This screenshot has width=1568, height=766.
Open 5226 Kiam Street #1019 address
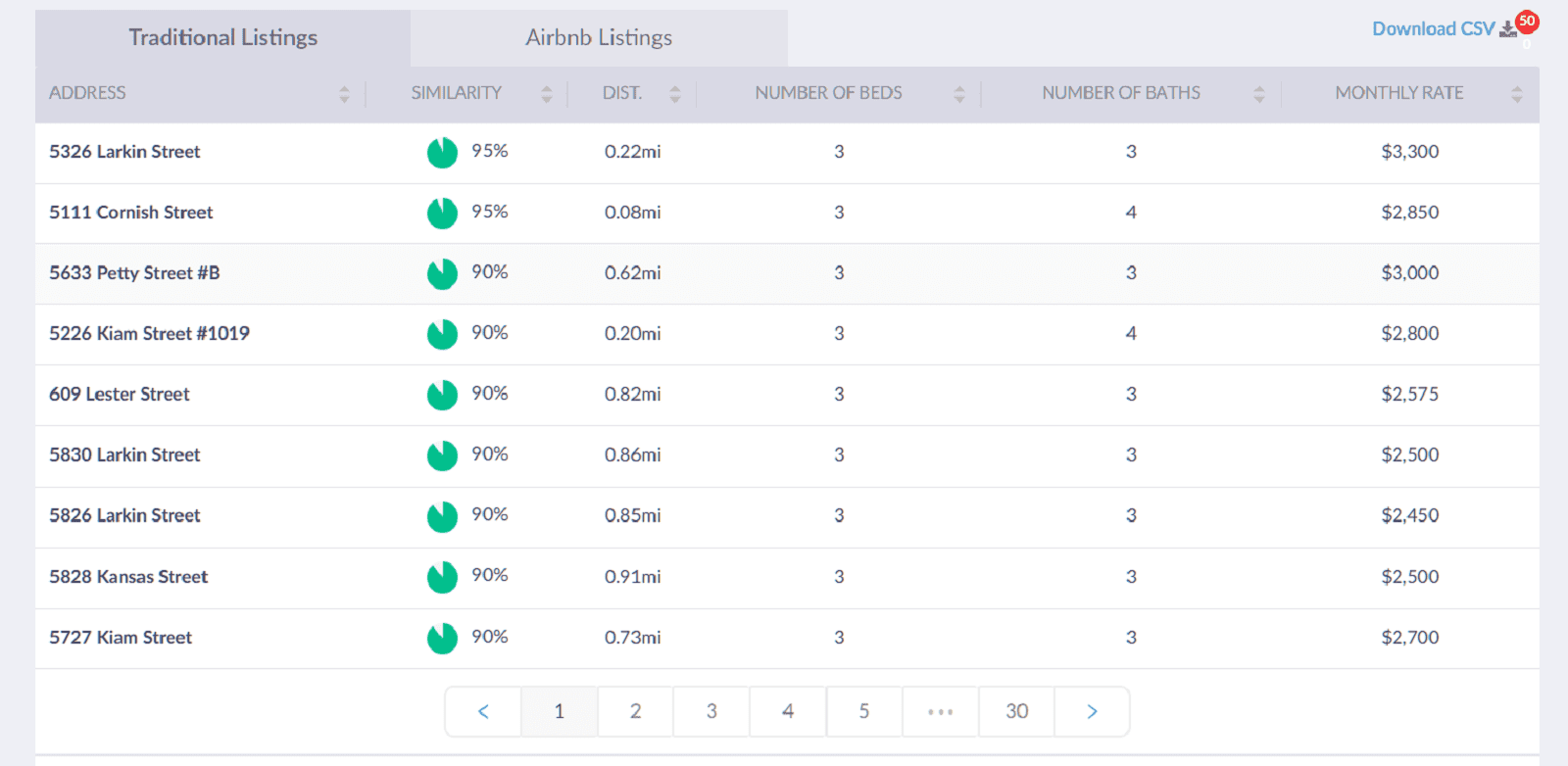pos(149,334)
